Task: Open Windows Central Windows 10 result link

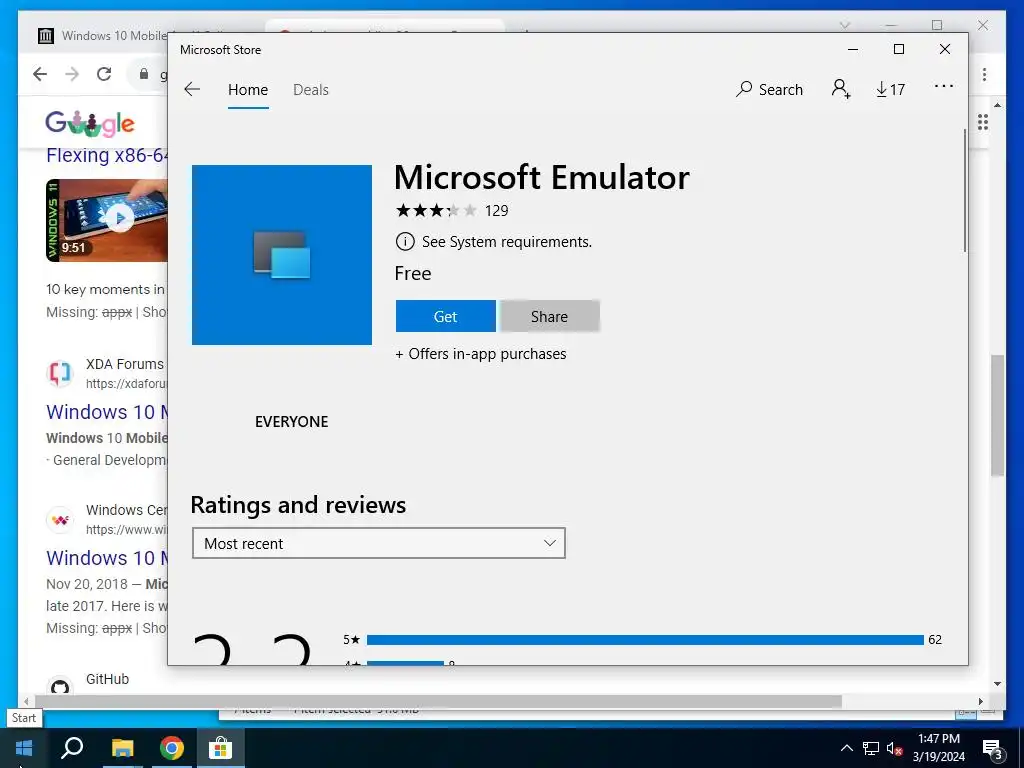Action: [x=107, y=558]
